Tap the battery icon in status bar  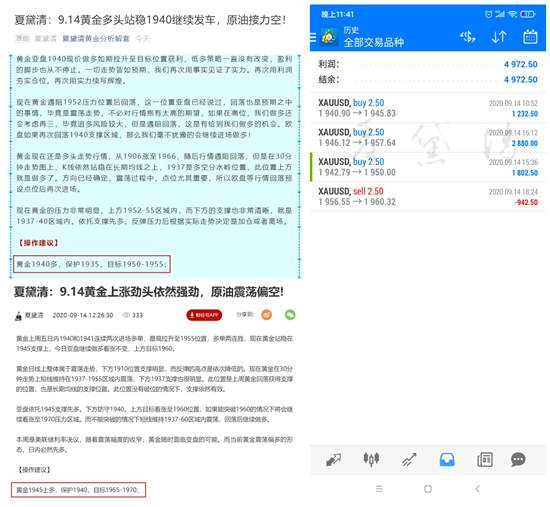pos(528,14)
